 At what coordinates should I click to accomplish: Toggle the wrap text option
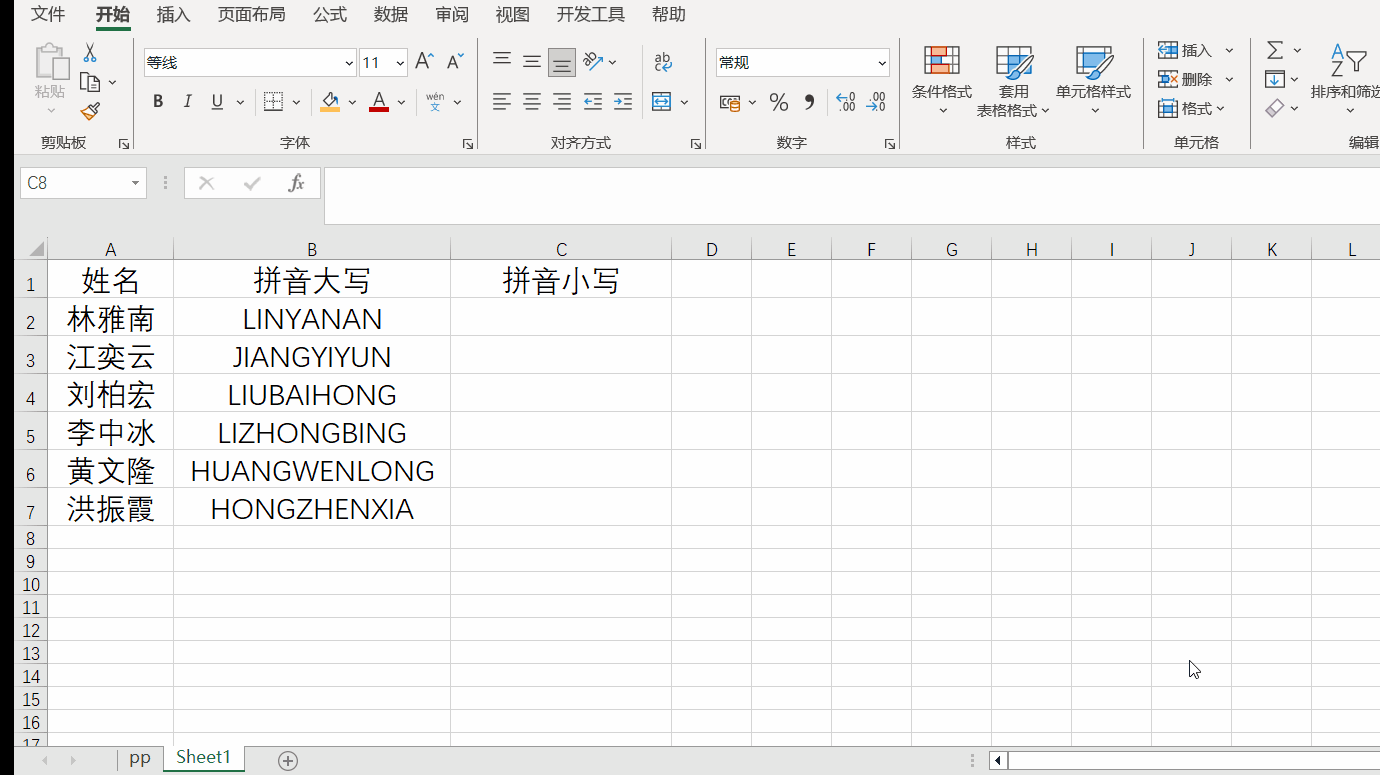click(663, 61)
